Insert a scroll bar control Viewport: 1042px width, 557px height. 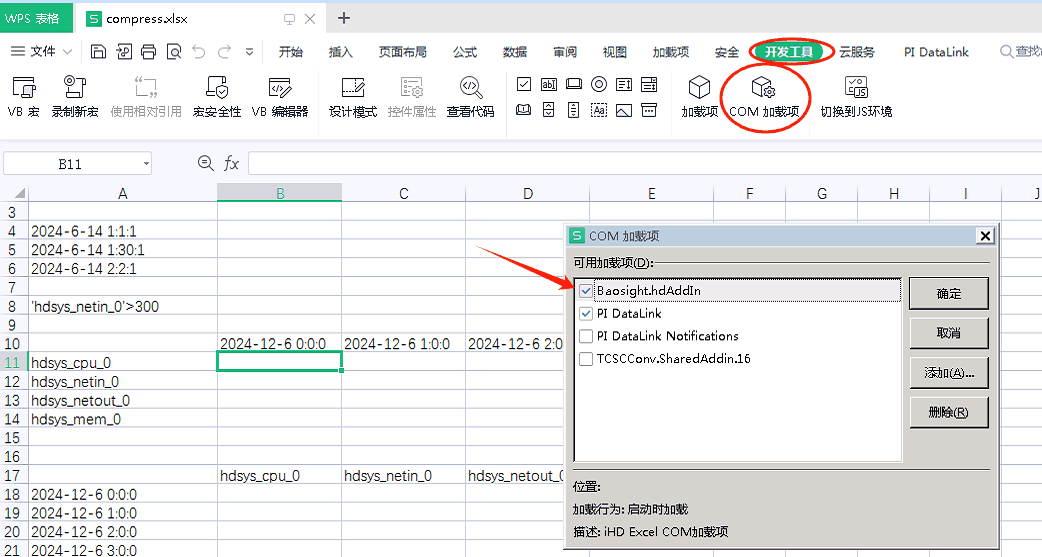(574, 110)
